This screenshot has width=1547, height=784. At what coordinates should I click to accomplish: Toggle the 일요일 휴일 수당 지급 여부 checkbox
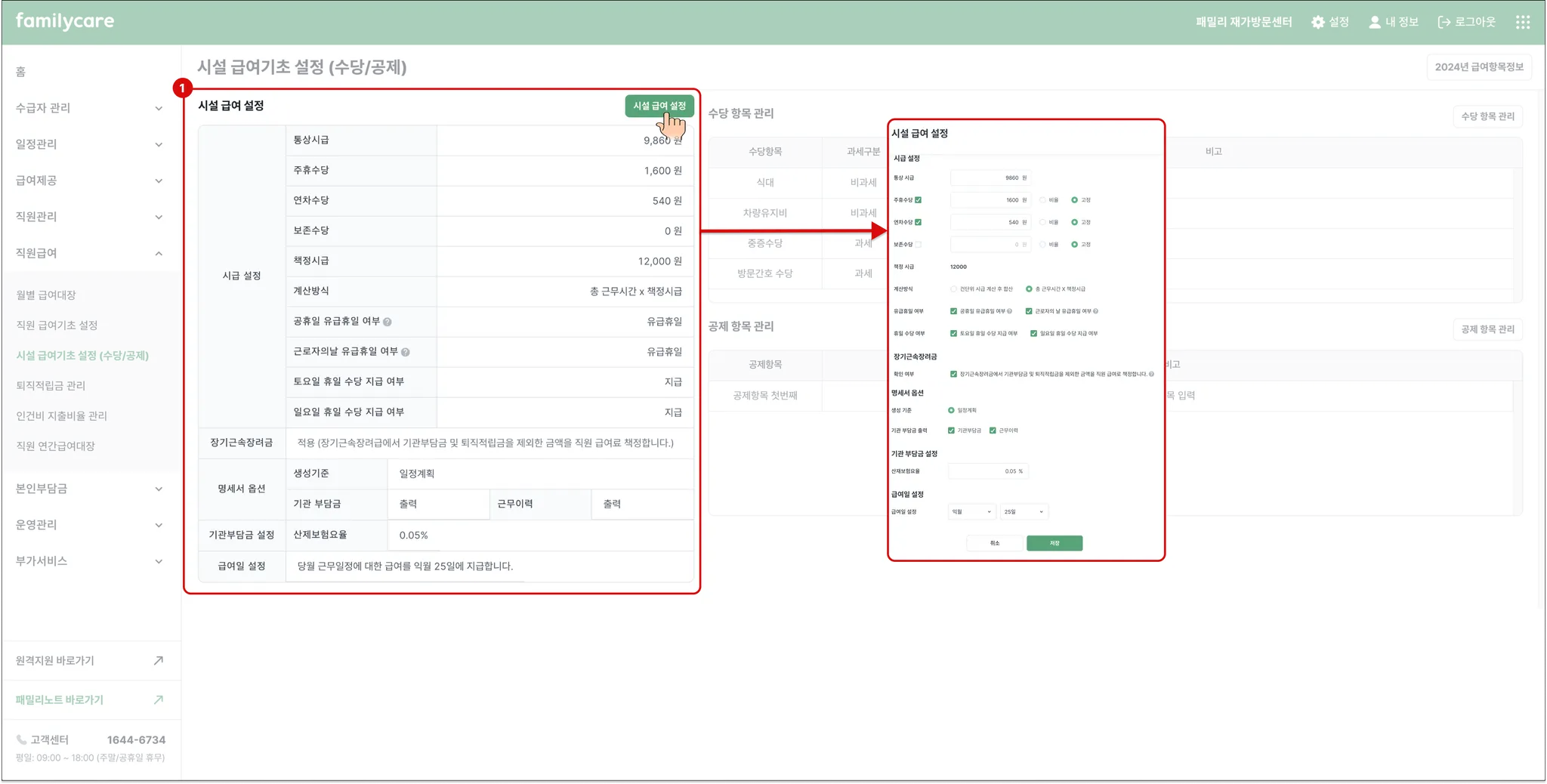(x=1033, y=333)
